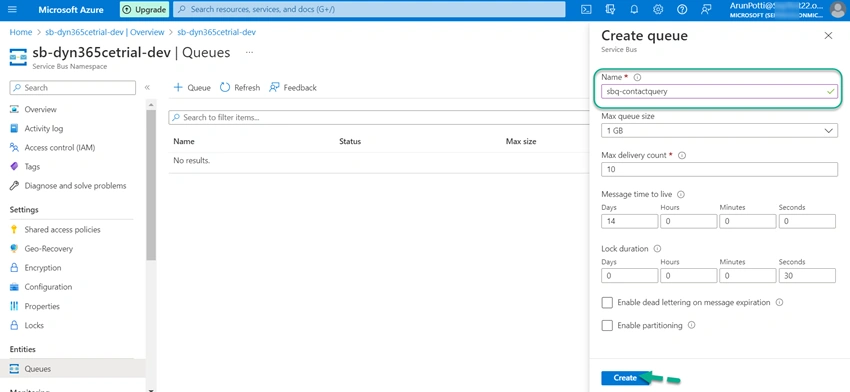
Task: Click the Upgrade button
Action: coord(144,9)
